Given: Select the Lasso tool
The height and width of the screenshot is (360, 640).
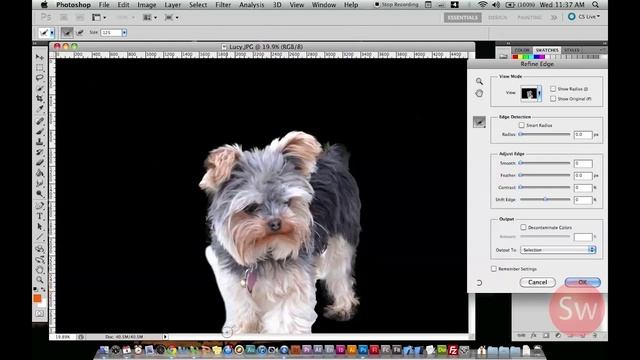Looking at the screenshot, I should click(x=40, y=78).
